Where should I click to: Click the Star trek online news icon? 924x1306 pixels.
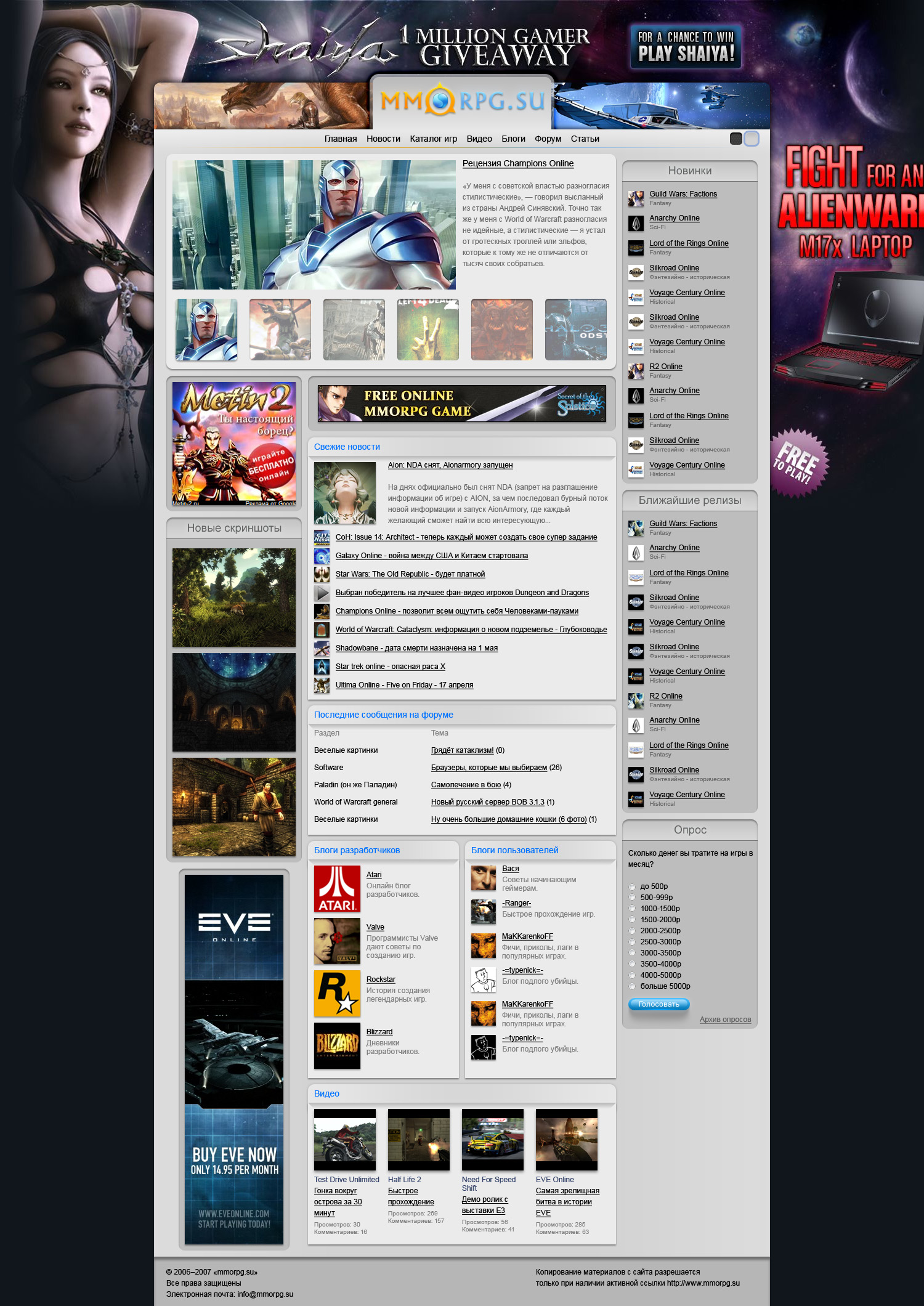[322, 667]
